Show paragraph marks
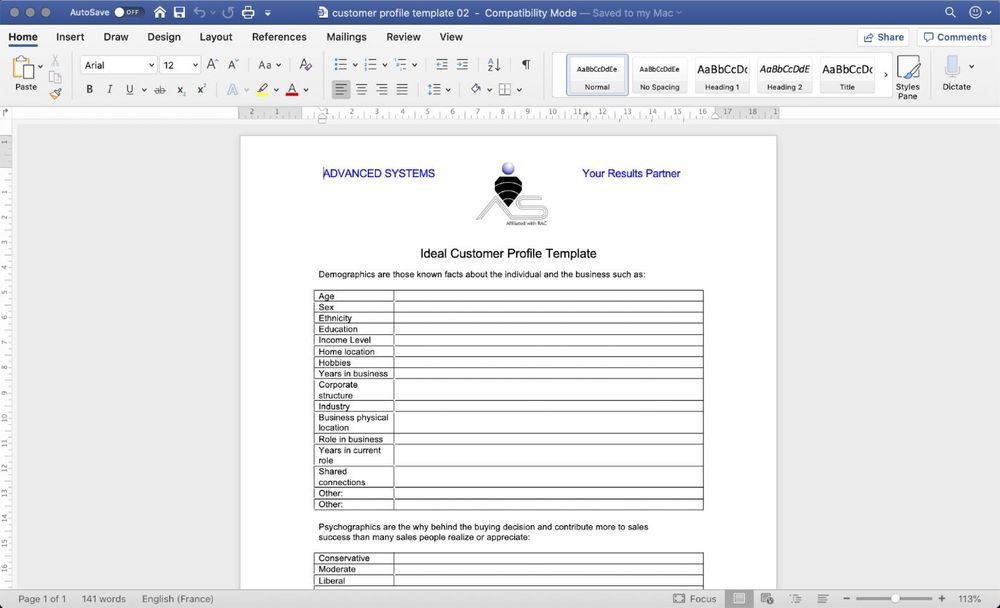Image resolution: width=1000 pixels, height=608 pixels. 526,64
